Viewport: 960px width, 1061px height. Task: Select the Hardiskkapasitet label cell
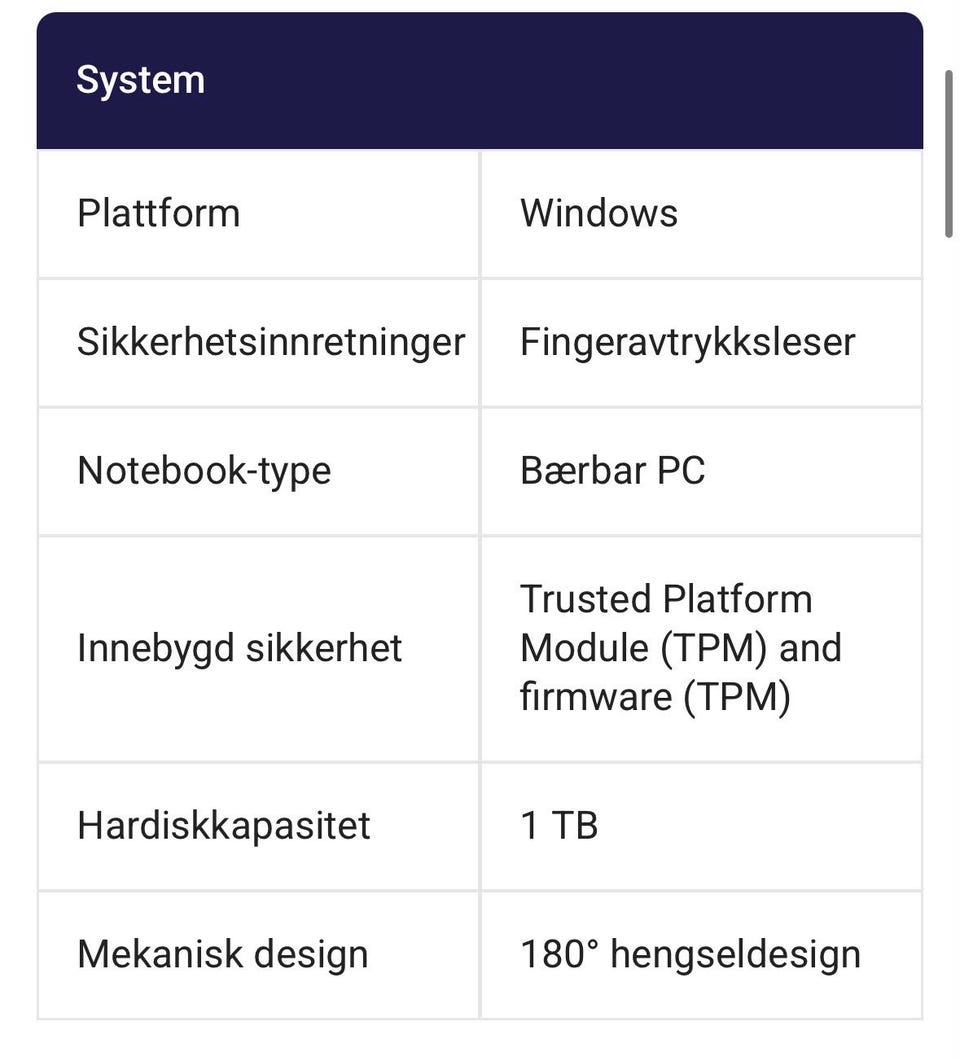pos(258,826)
